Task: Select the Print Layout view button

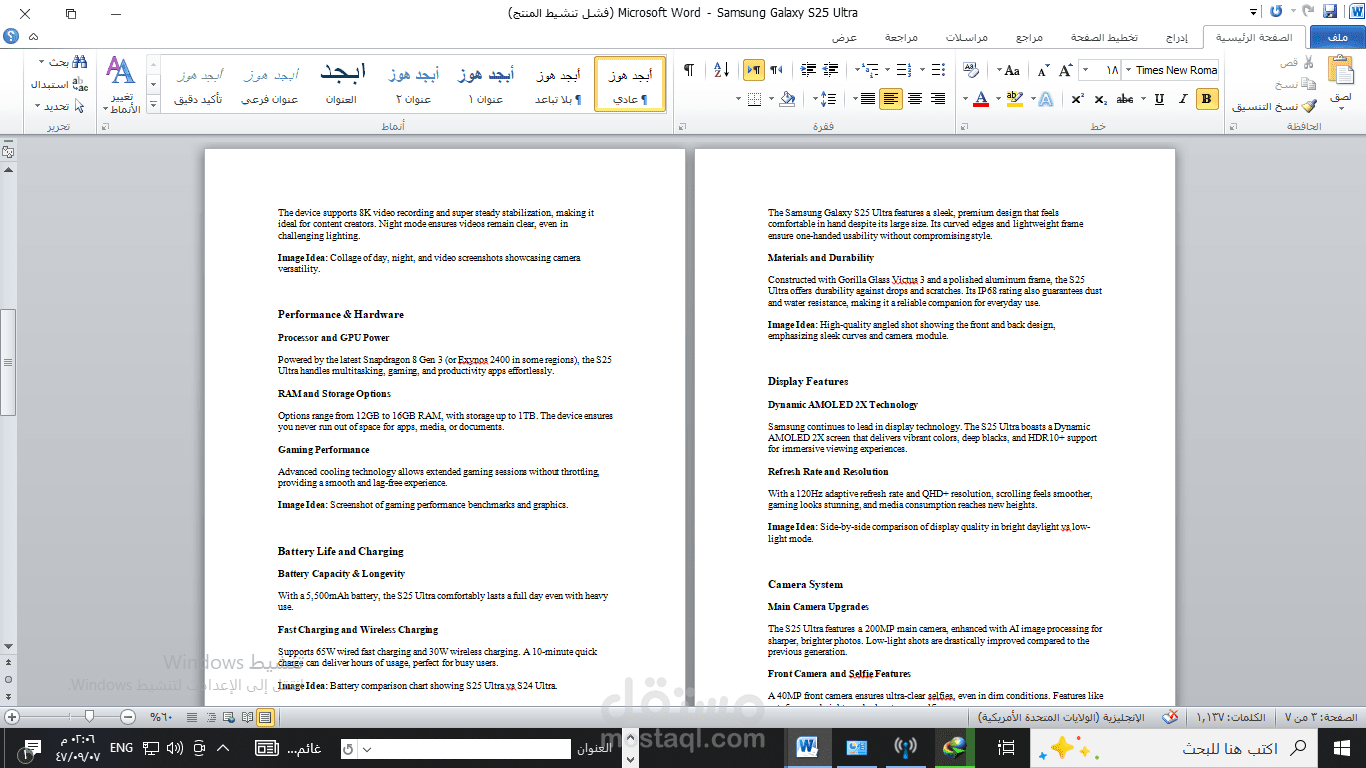Action: [x=265, y=717]
